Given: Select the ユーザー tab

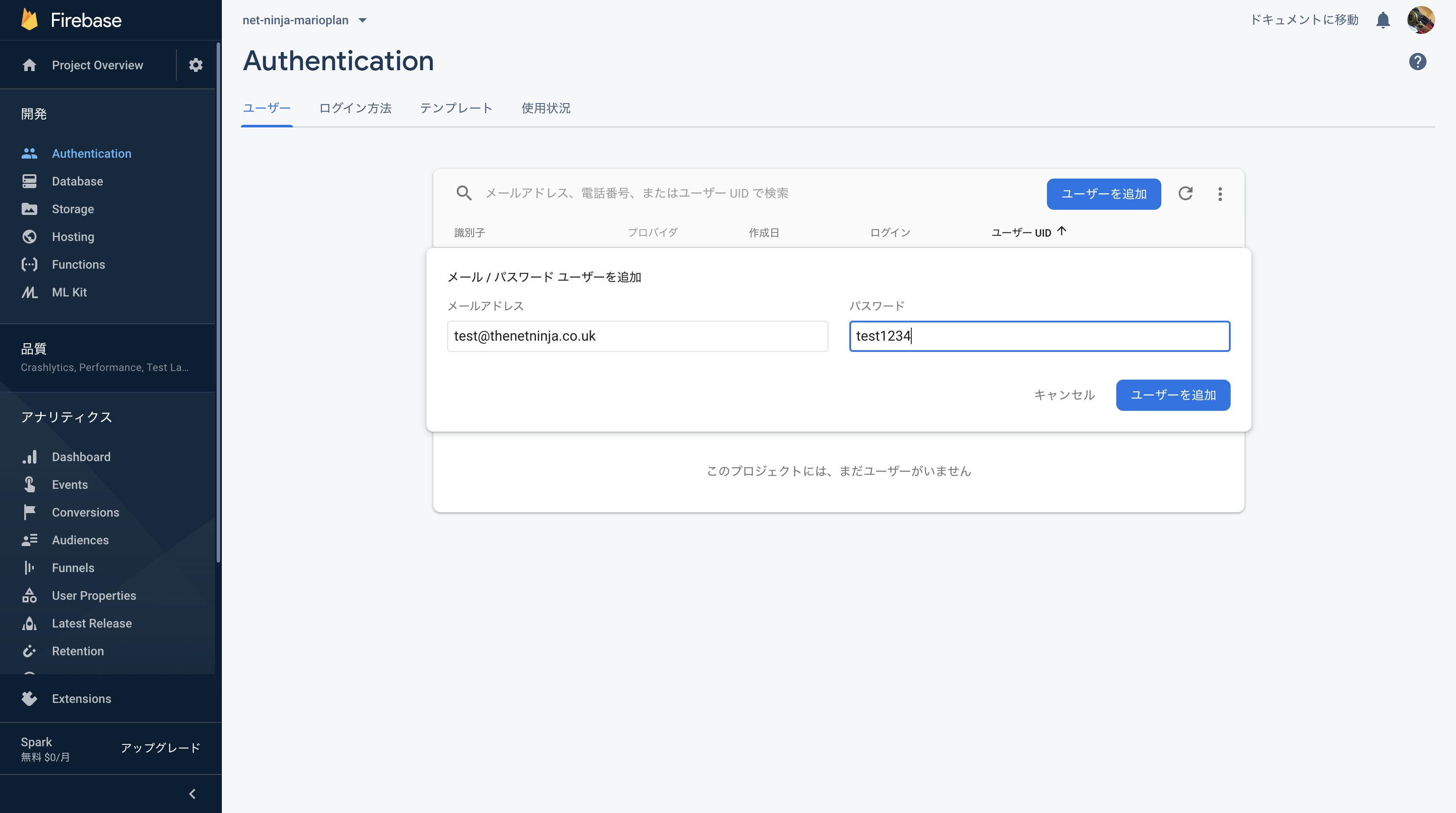Looking at the screenshot, I should (266, 107).
